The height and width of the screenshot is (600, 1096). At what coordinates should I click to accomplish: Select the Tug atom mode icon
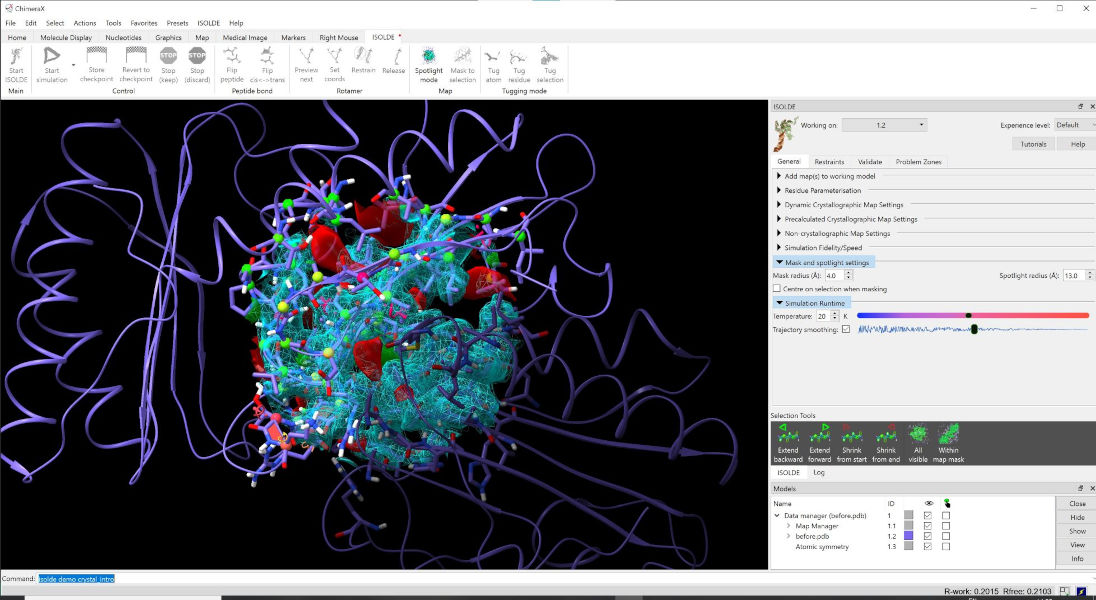click(x=493, y=56)
